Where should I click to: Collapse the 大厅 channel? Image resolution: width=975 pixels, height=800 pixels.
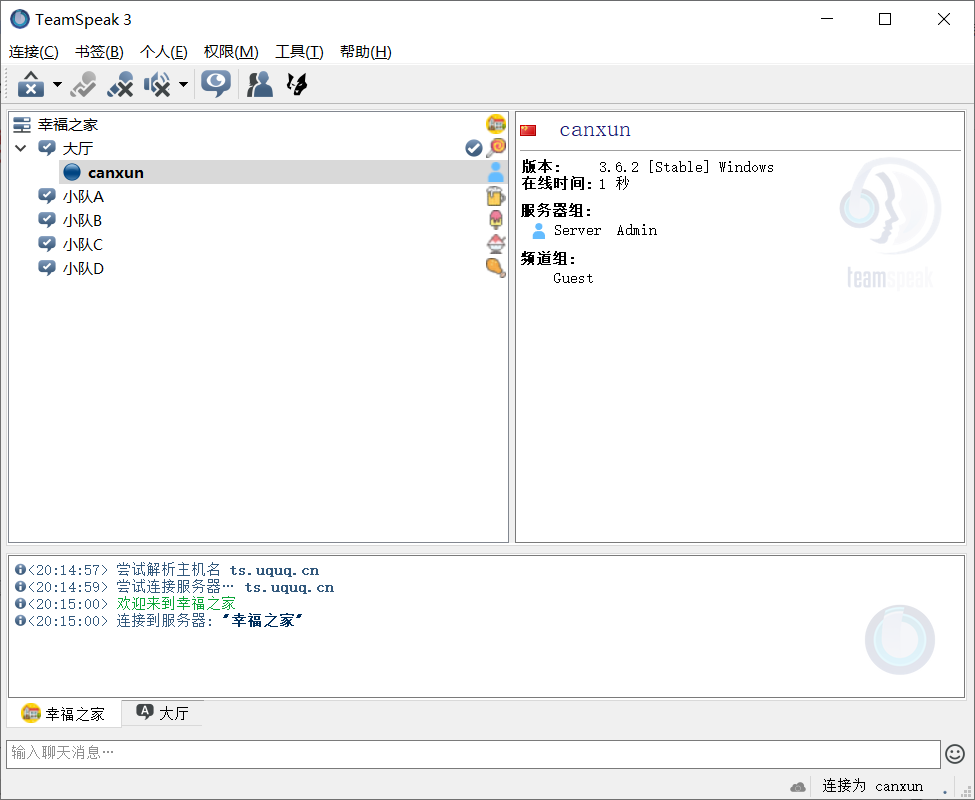[21, 149]
